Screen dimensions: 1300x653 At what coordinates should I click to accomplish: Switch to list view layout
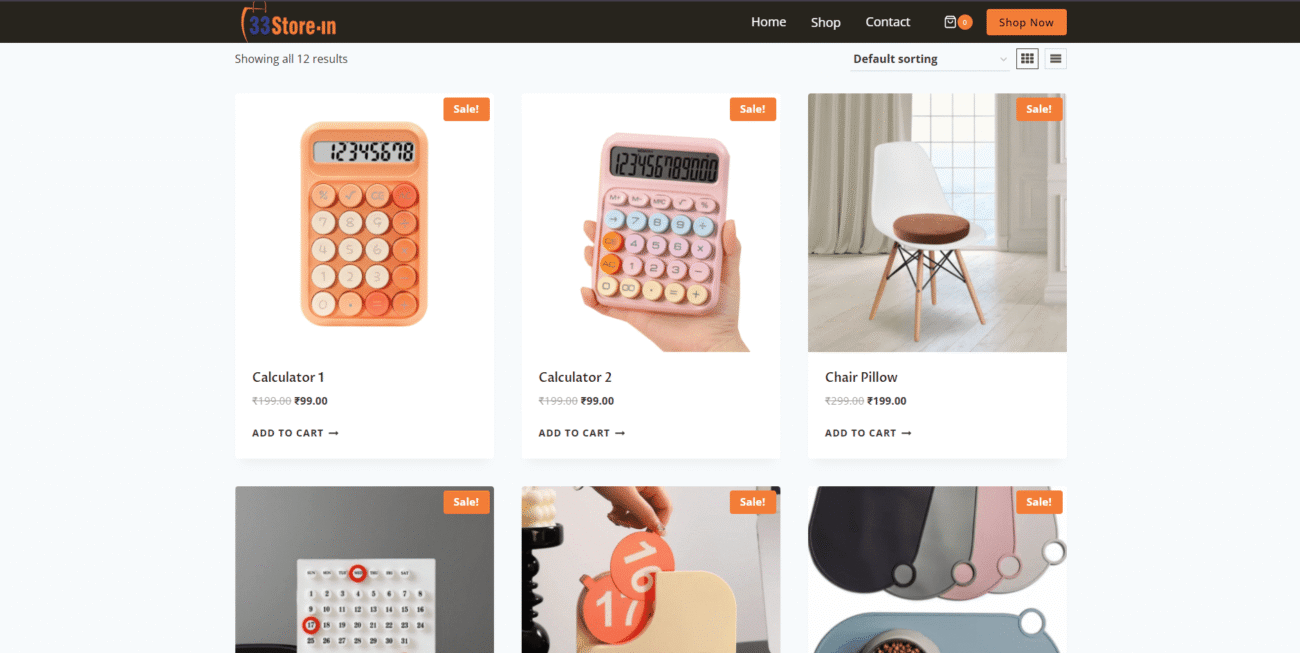tap(1055, 59)
